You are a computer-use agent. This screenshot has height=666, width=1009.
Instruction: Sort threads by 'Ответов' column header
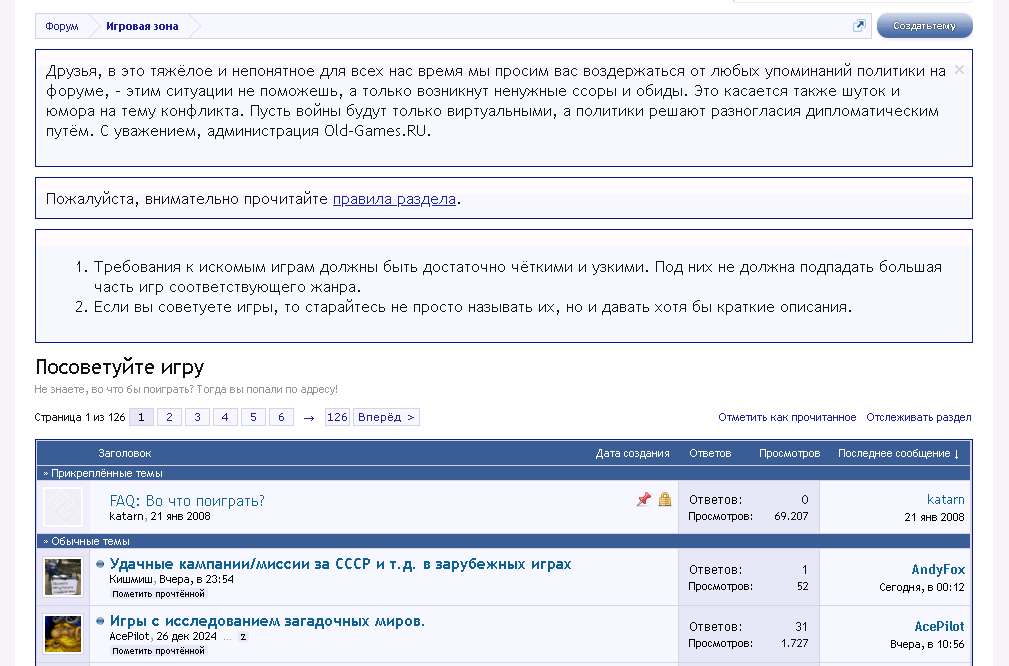click(x=710, y=453)
